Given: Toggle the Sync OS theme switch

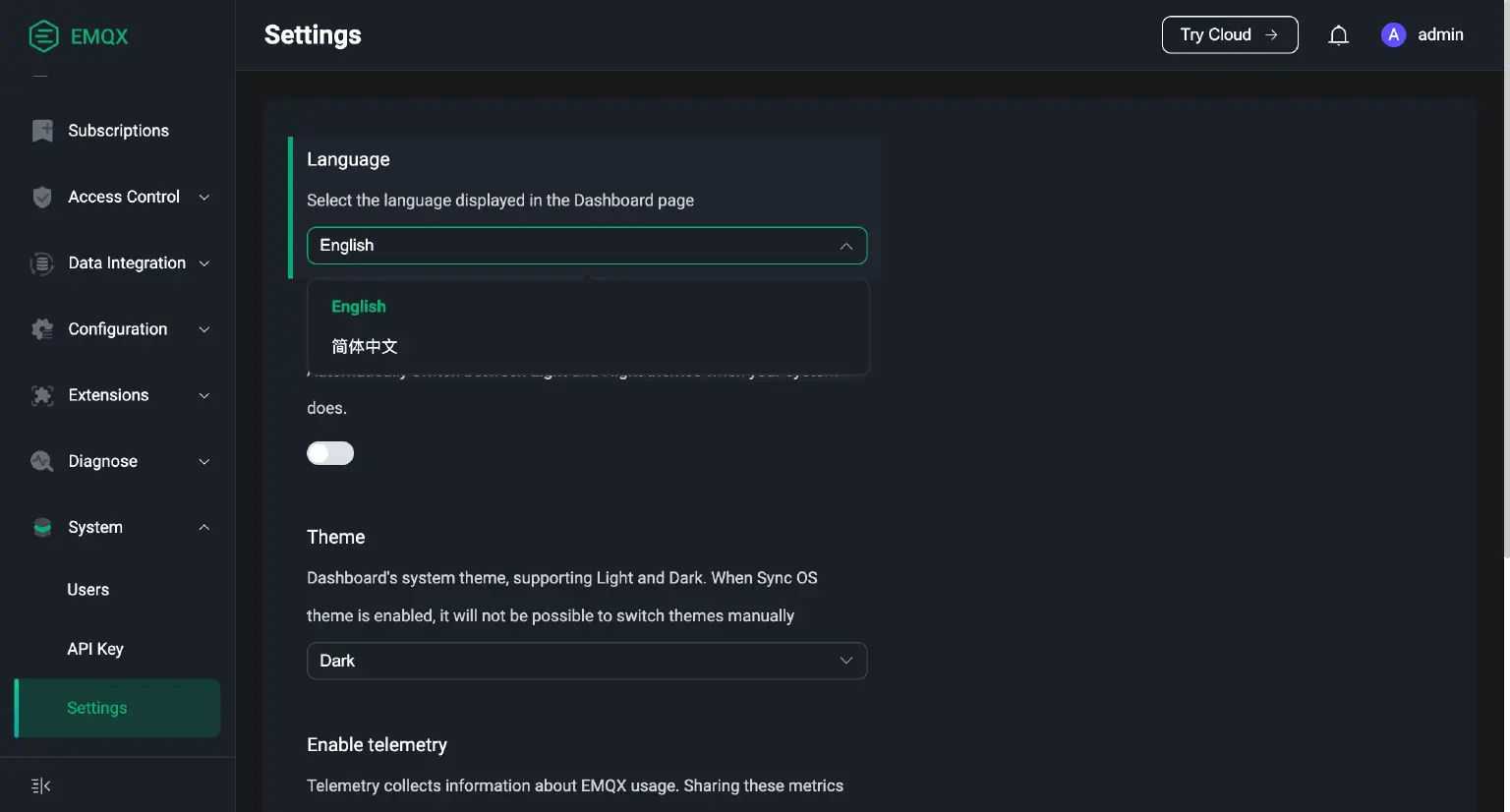Looking at the screenshot, I should pyautogui.click(x=330, y=453).
